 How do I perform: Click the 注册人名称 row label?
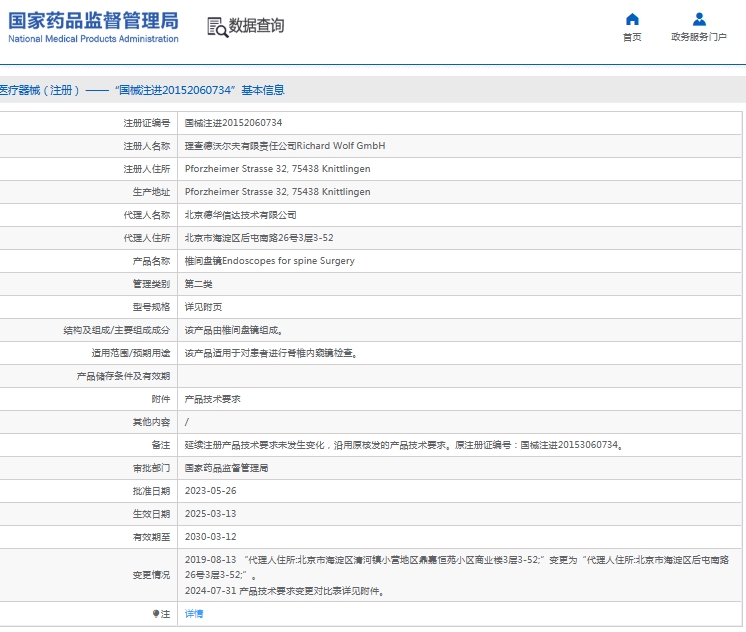(x=147, y=146)
